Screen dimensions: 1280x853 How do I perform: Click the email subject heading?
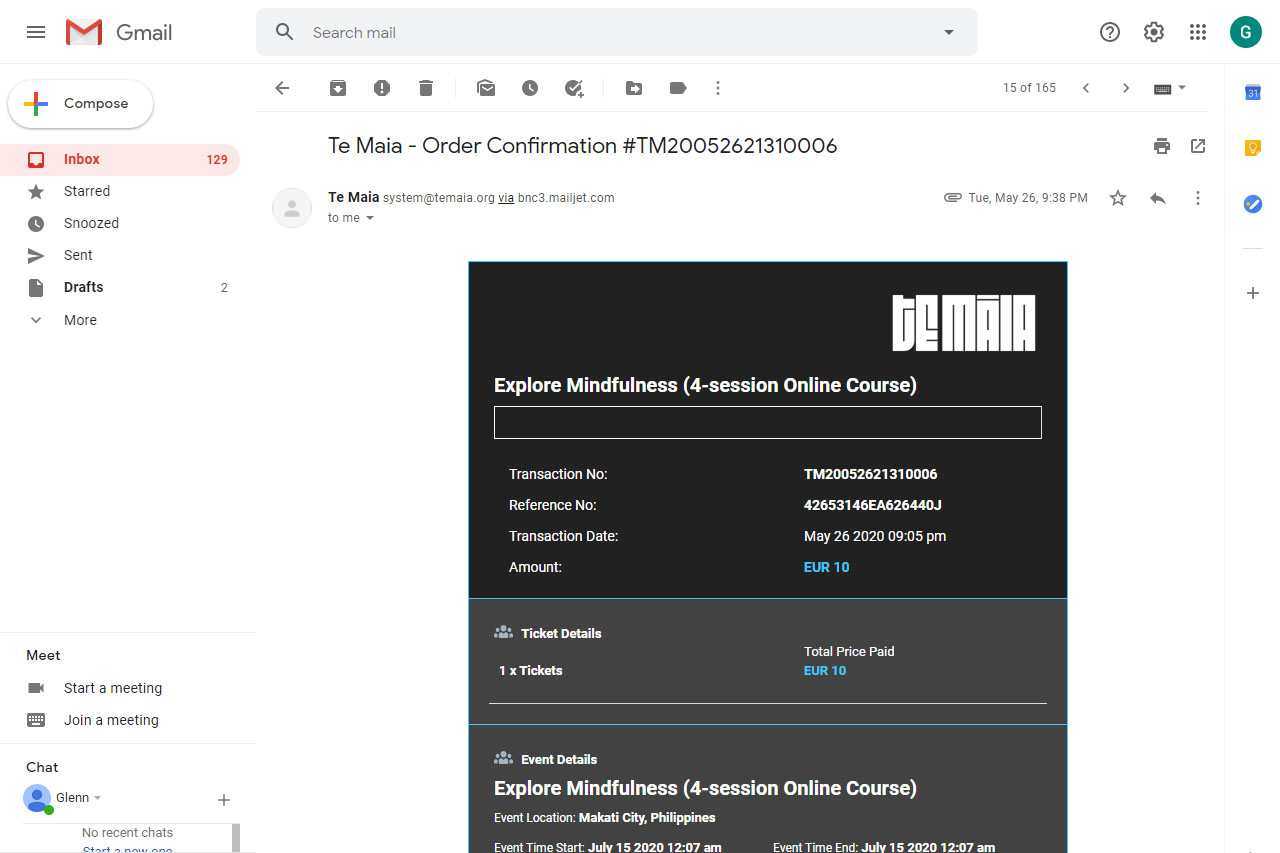tap(583, 146)
